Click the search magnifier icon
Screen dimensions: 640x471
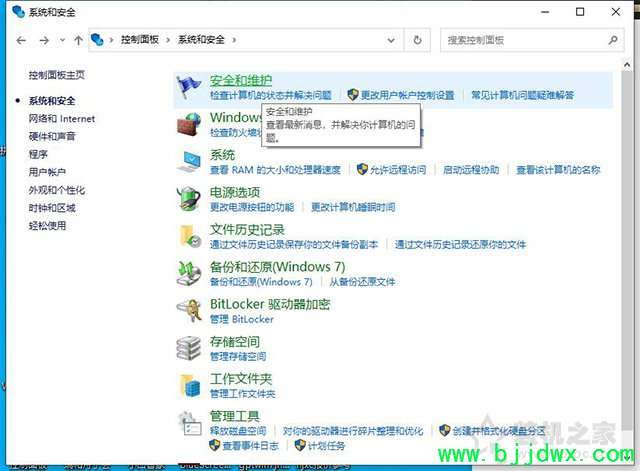coord(613,40)
